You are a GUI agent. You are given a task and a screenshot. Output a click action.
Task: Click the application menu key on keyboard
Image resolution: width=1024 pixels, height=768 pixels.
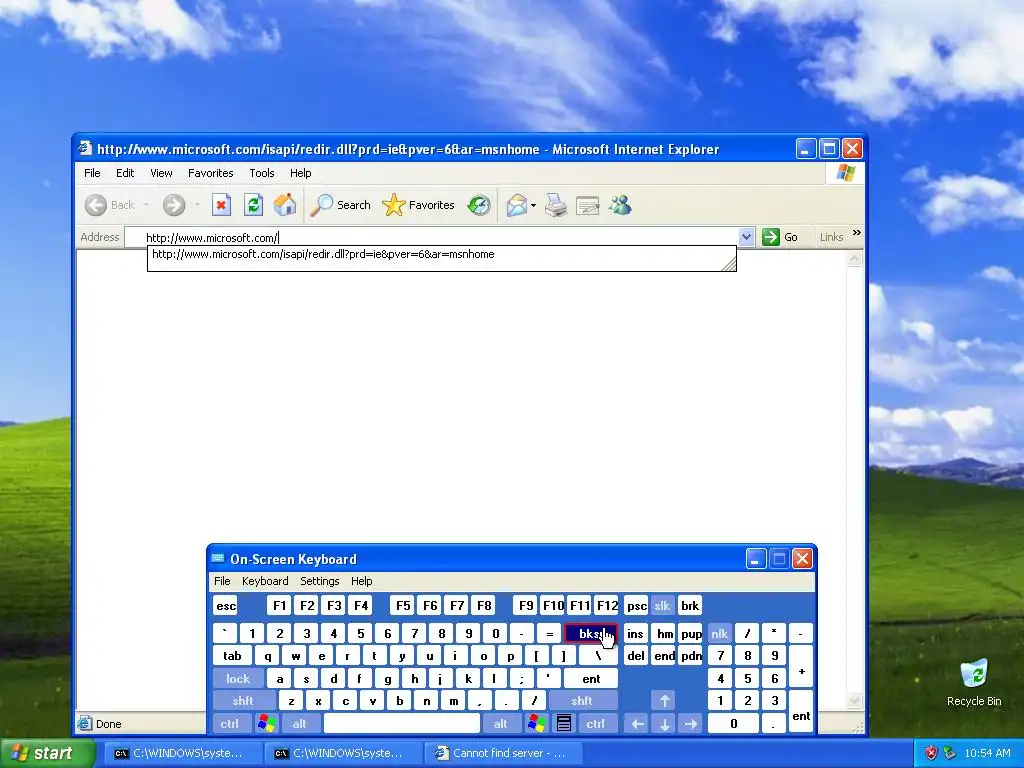point(564,724)
